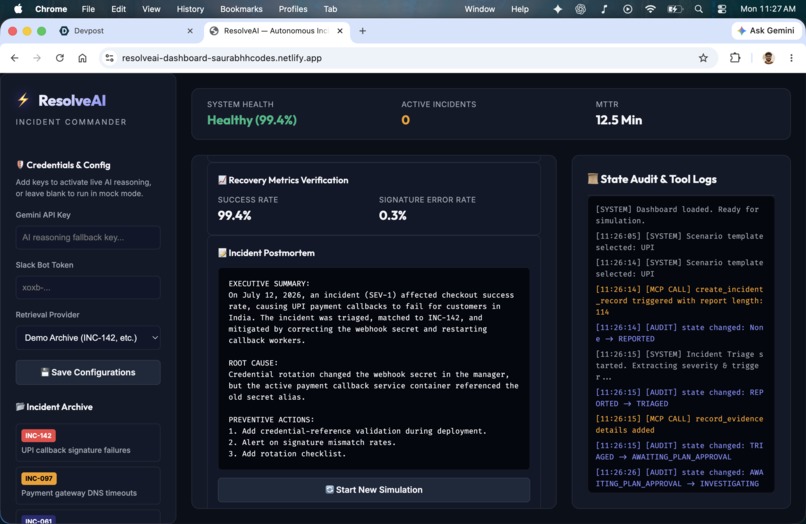The image size is (806, 524).
Task: Click the Success Rate value 99.4%
Action: tap(234, 215)
